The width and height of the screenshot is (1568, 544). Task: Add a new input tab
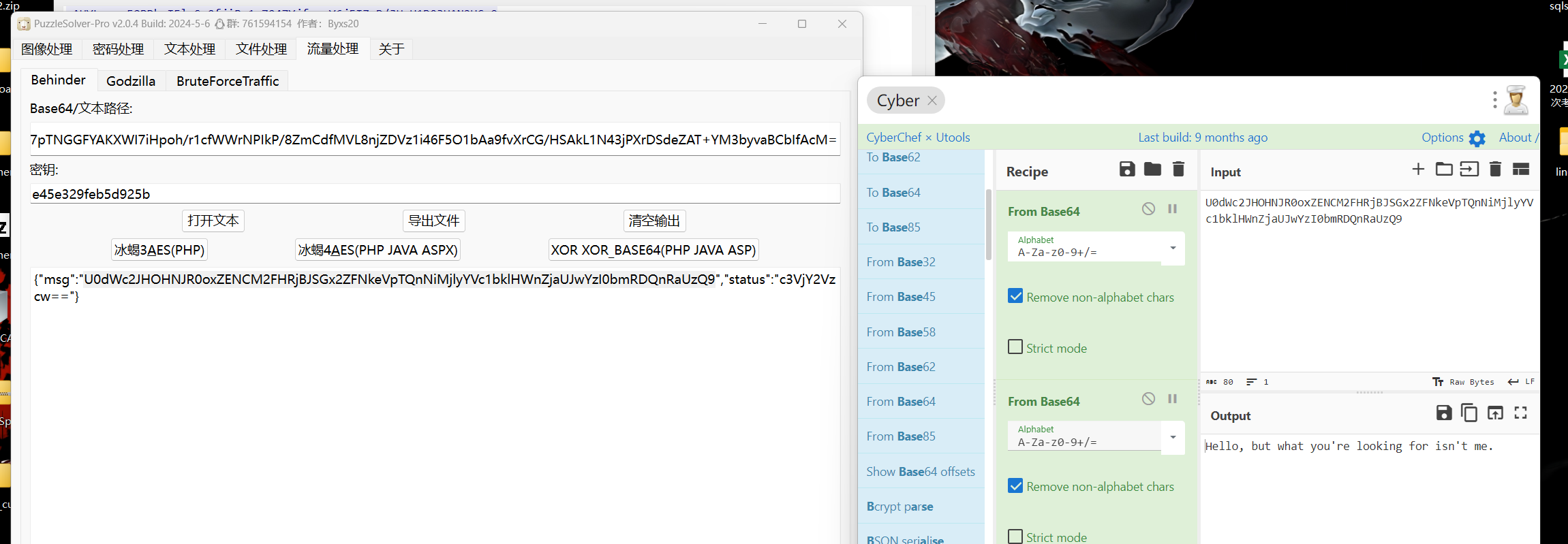1418,169
